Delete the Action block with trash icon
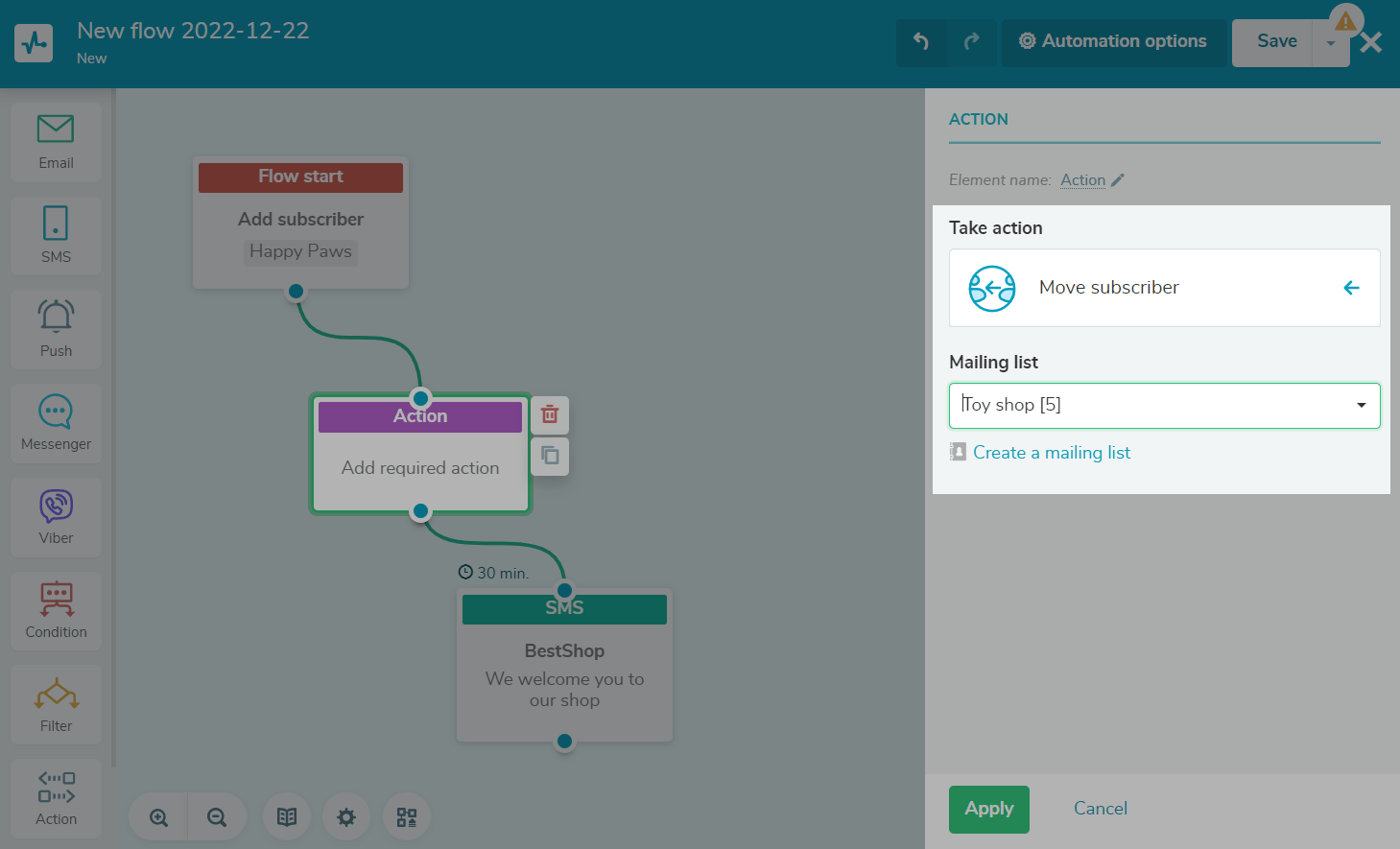Viewport: 1400px width, 849px height. point(550,414)
